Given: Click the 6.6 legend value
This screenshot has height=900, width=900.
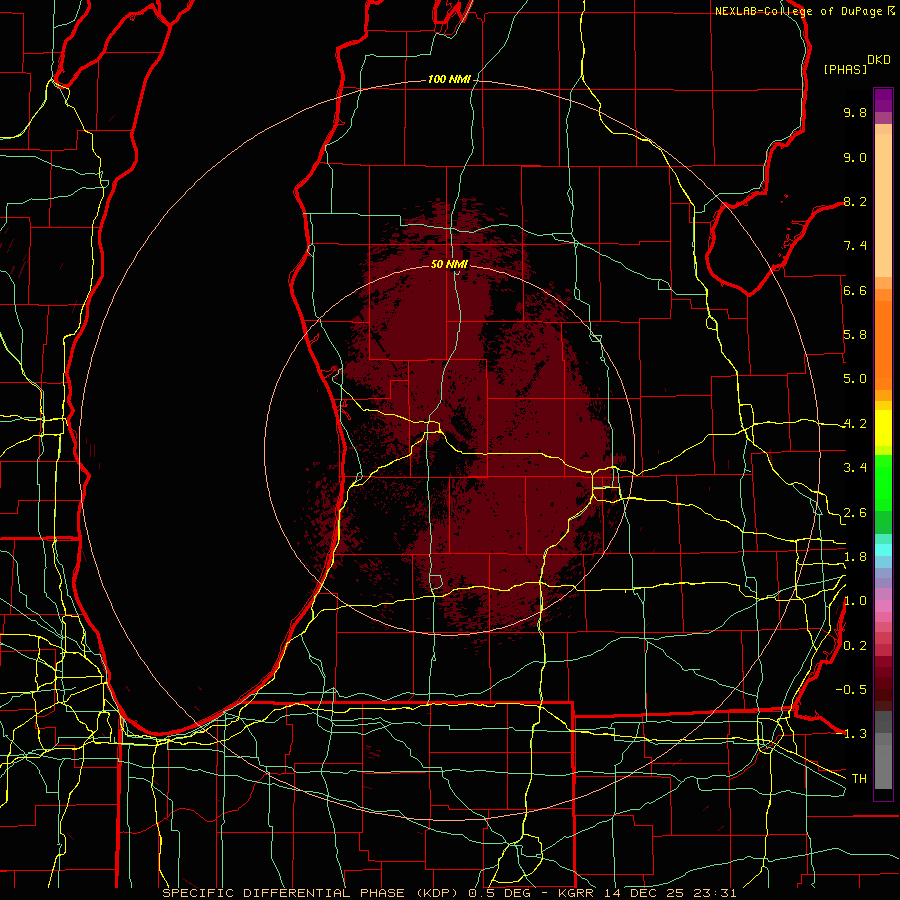Looking at the screenshot, I should (855, 290).
